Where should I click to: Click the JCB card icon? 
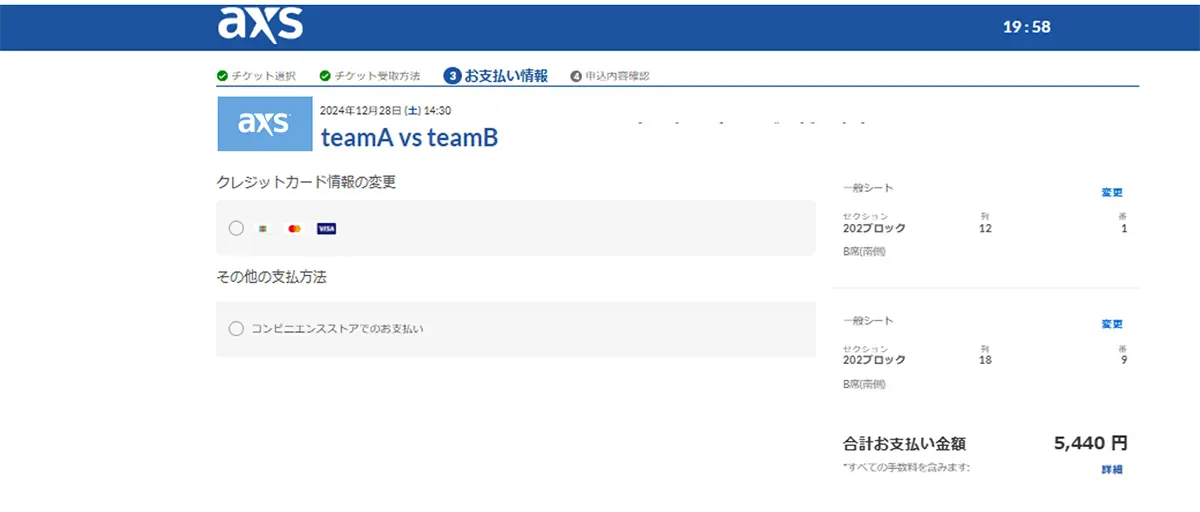tap(263, 229)
